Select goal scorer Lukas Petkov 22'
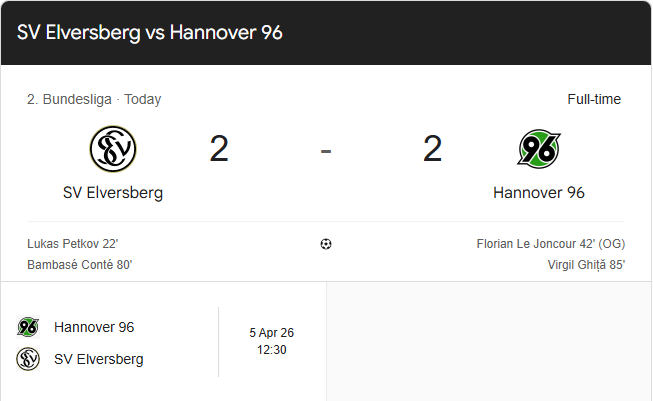 [73, 243]
